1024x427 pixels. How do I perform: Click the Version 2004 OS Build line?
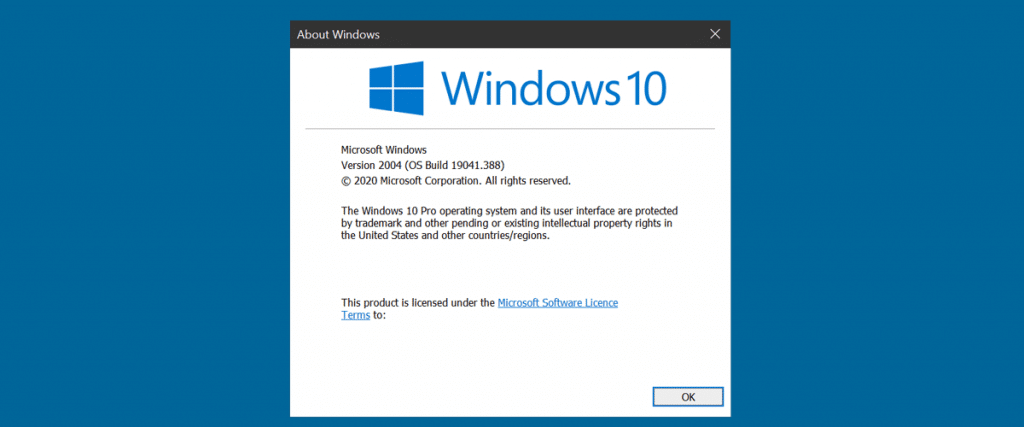tap(423, 165)
